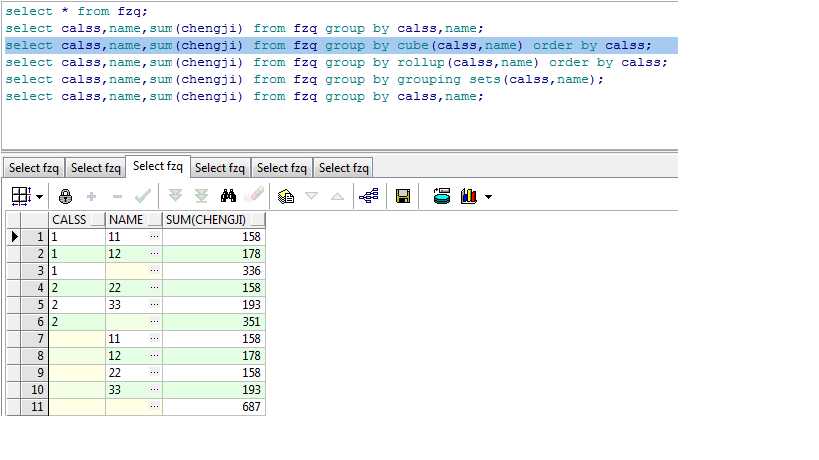The height and width of the screenshot is (460, 819).
Task: Click ellipsis button in row 5 NAME cell
Action: point(154,304)
